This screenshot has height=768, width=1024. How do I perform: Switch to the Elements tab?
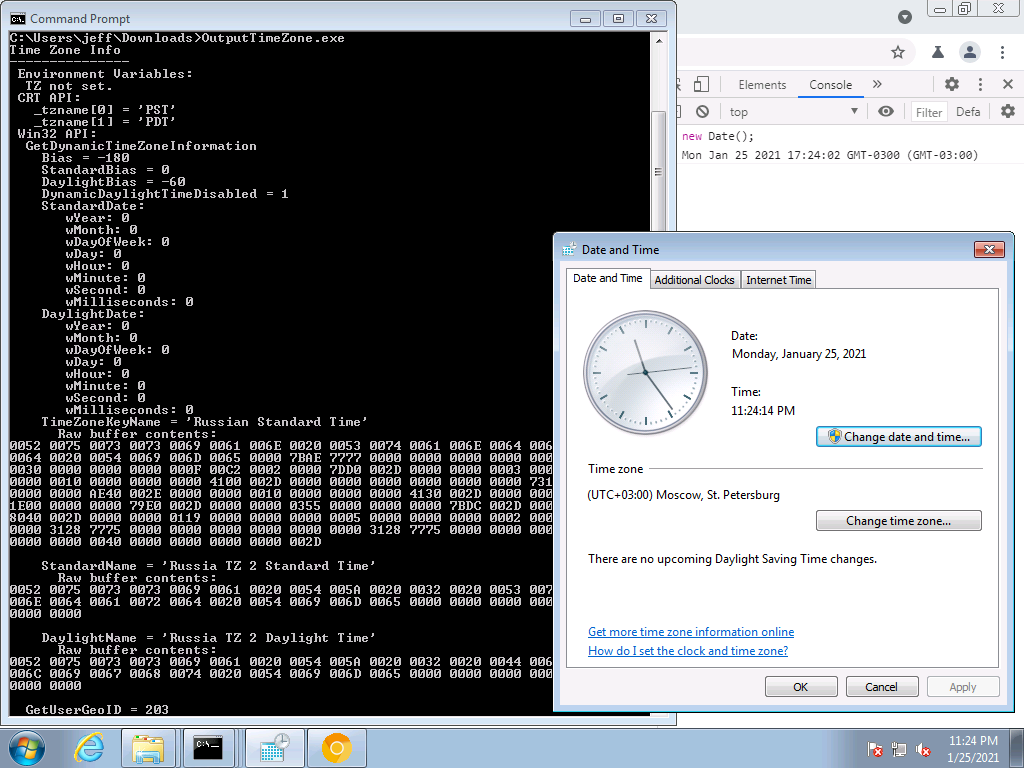[762, 85]
